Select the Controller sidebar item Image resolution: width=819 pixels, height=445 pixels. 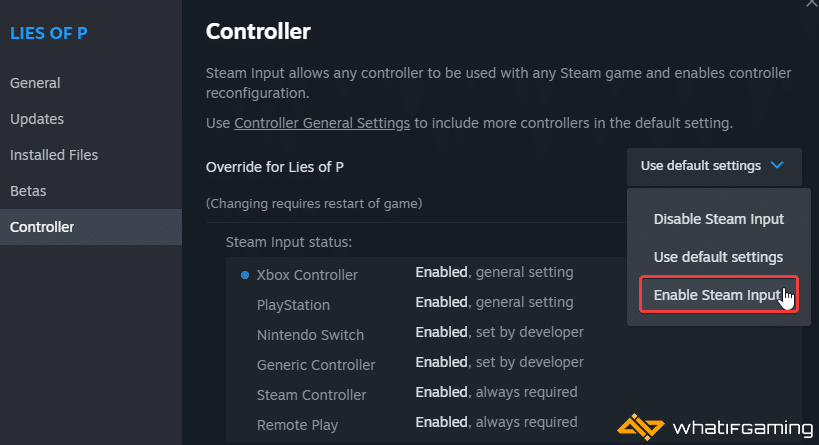pyautogui.click(x=91, y=227)
